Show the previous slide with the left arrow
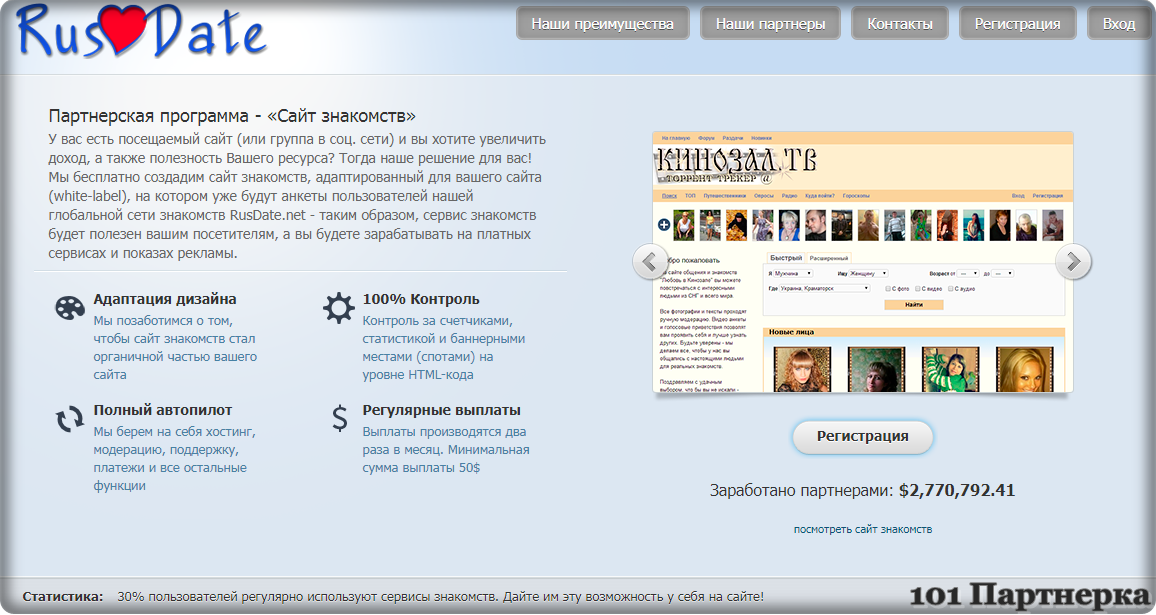Screen dimensions: 1156x615 click(650, 261)
